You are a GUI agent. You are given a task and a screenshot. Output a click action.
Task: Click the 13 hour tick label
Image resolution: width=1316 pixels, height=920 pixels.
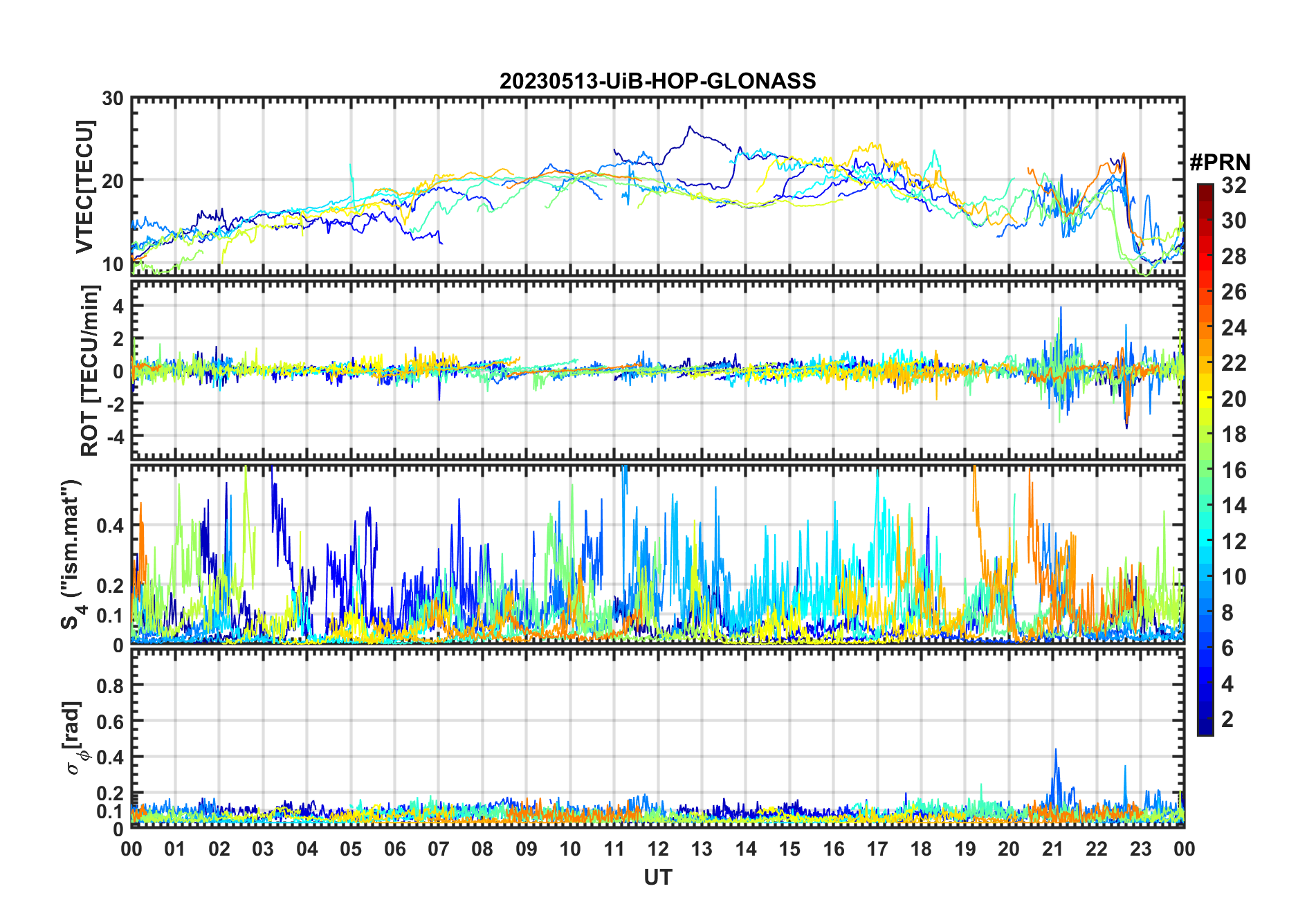click(x=702, y=848)
